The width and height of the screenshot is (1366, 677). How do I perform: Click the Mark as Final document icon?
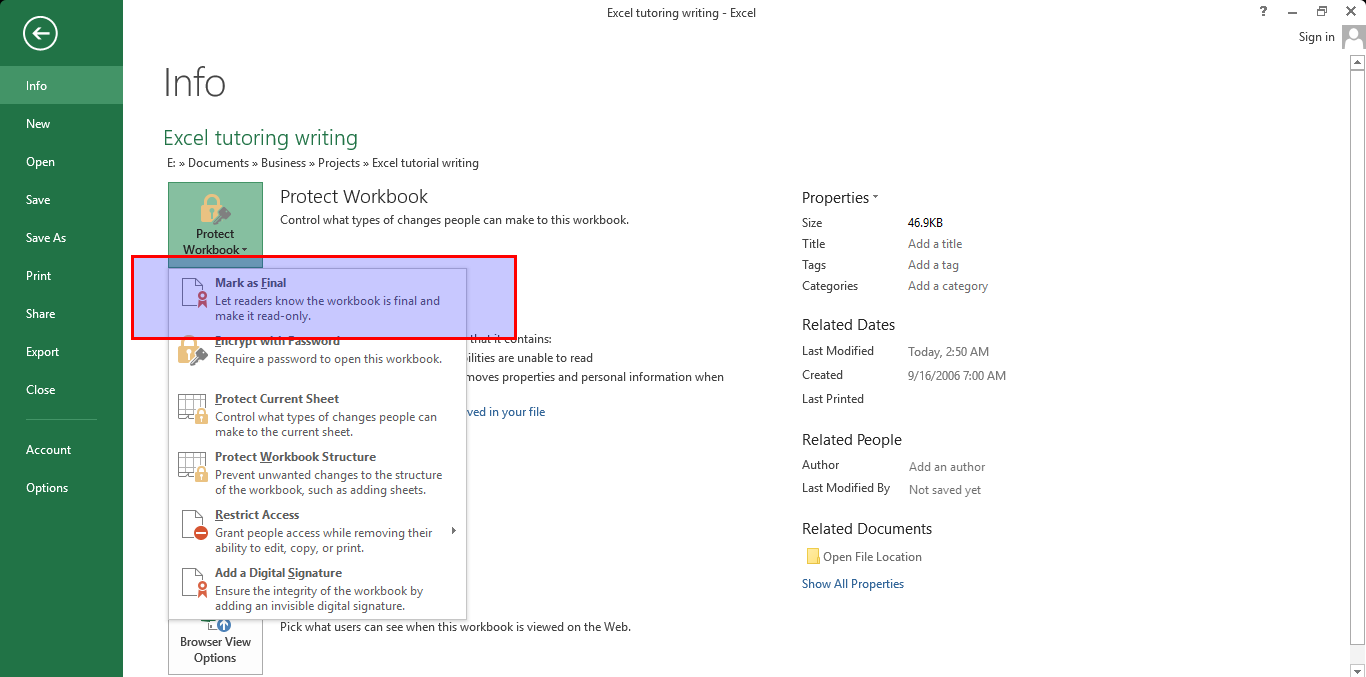[x=193, y=292]
